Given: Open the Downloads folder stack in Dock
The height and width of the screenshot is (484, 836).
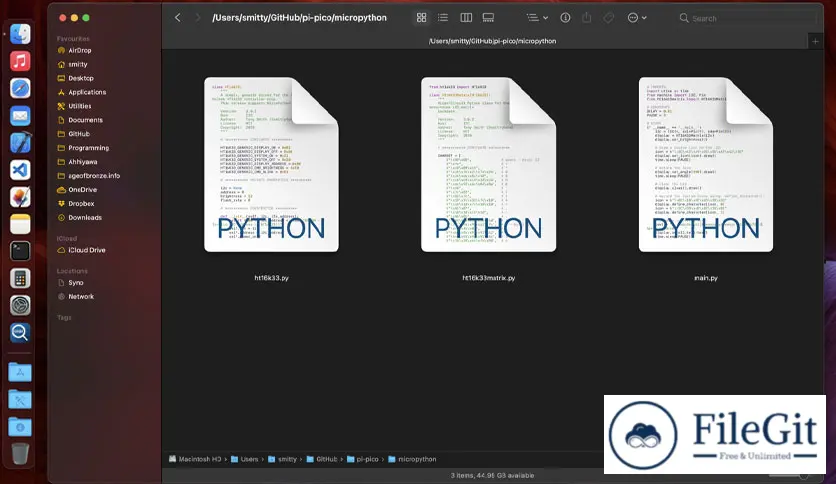Looking at the screenshot, I should 20,427.
